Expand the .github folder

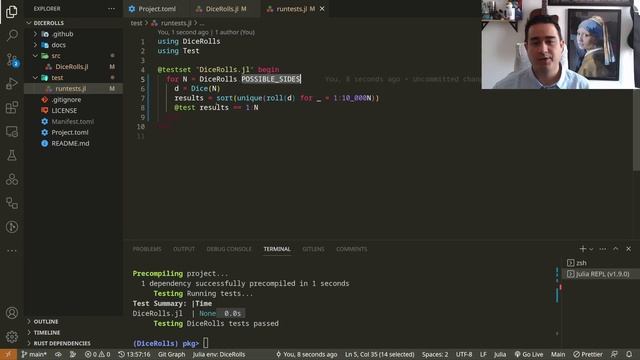[73, 34]
